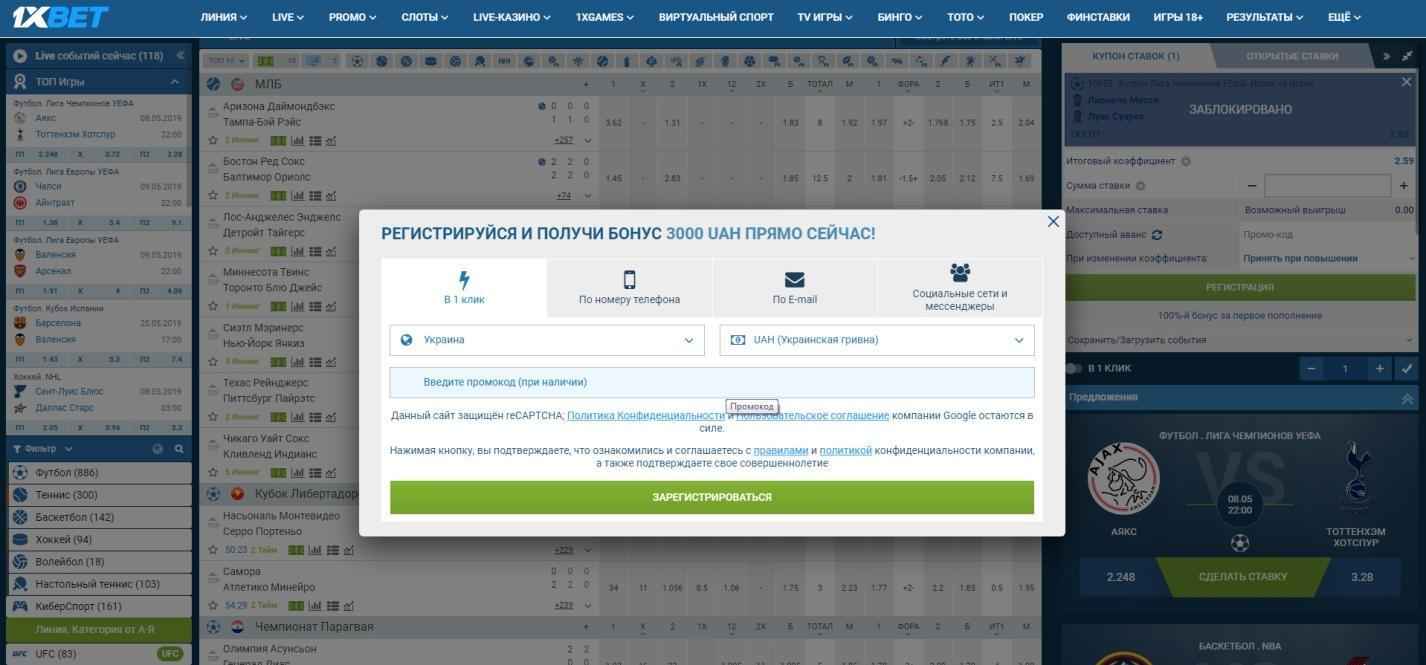Image resolution: width=1426 pixels, height=665 pixels.
Task: Open the ЕЩЁ top menu
Action: pyautogui.click(x=1345, y=17)
